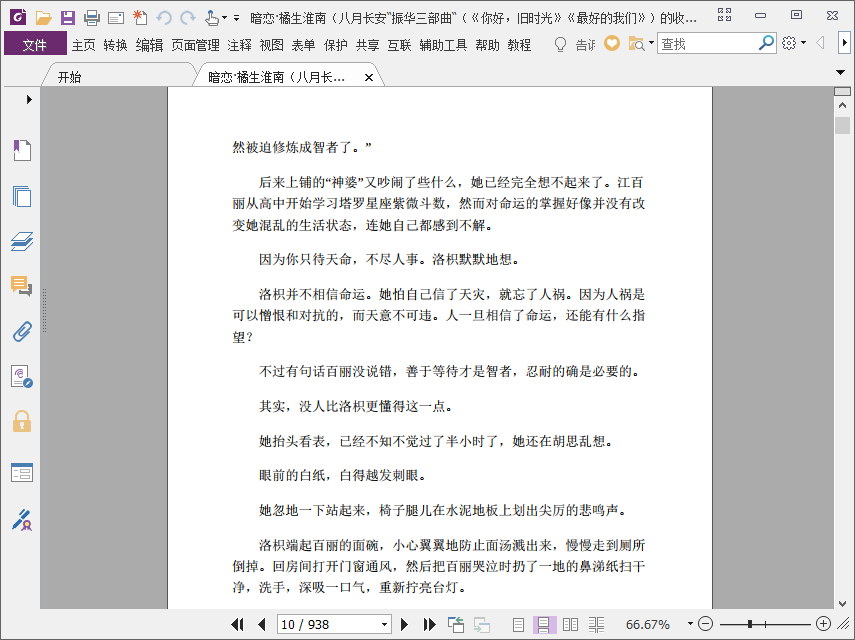Open the touch mode dropdown arrow
The height and width of the screenshot is (640, 855).
click(x=224, y=19)
